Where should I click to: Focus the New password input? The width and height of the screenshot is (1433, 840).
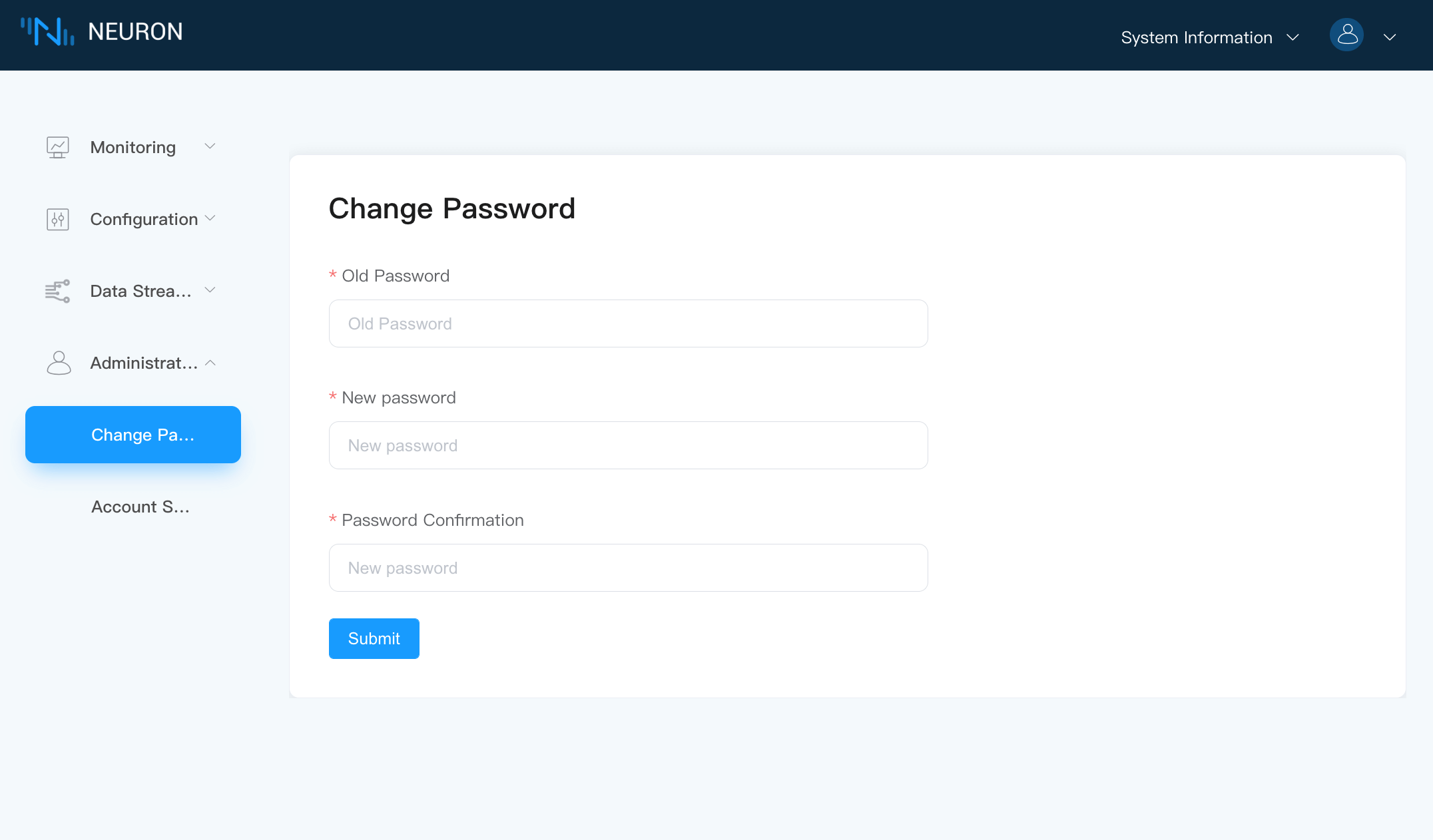pyautogui.click(x=627, y=445)
